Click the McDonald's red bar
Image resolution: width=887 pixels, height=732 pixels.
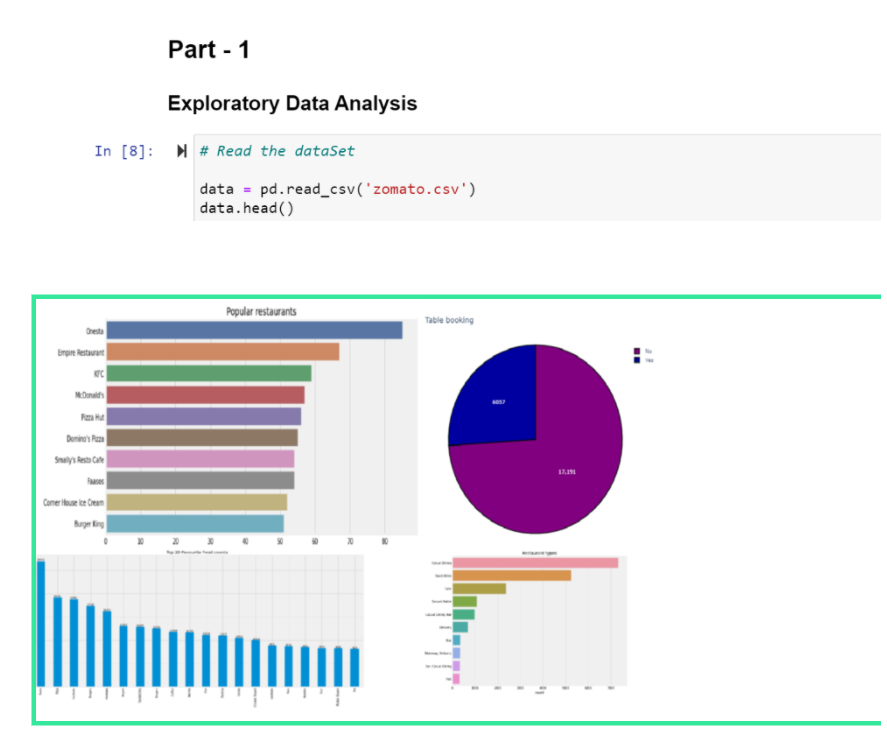tap(205, 395)
